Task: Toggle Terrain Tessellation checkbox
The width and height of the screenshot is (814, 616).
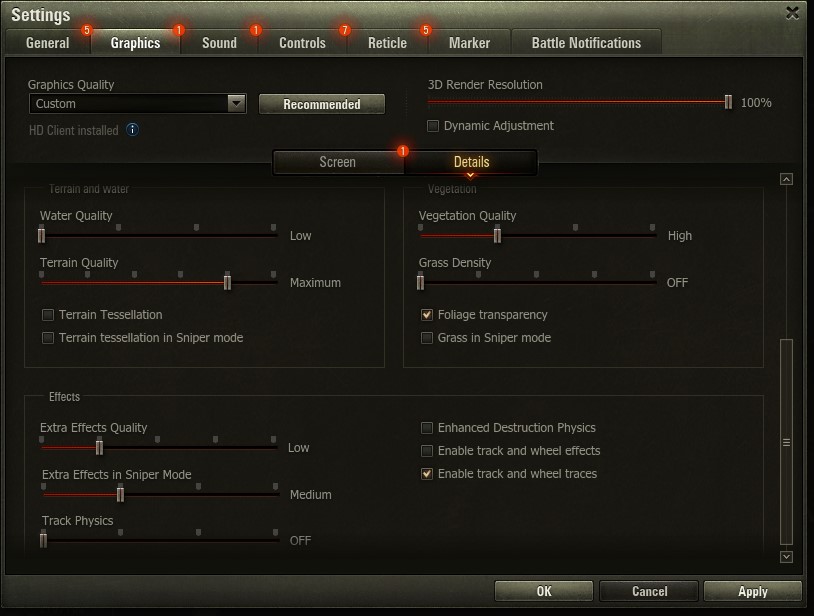Action: (48, 315)
